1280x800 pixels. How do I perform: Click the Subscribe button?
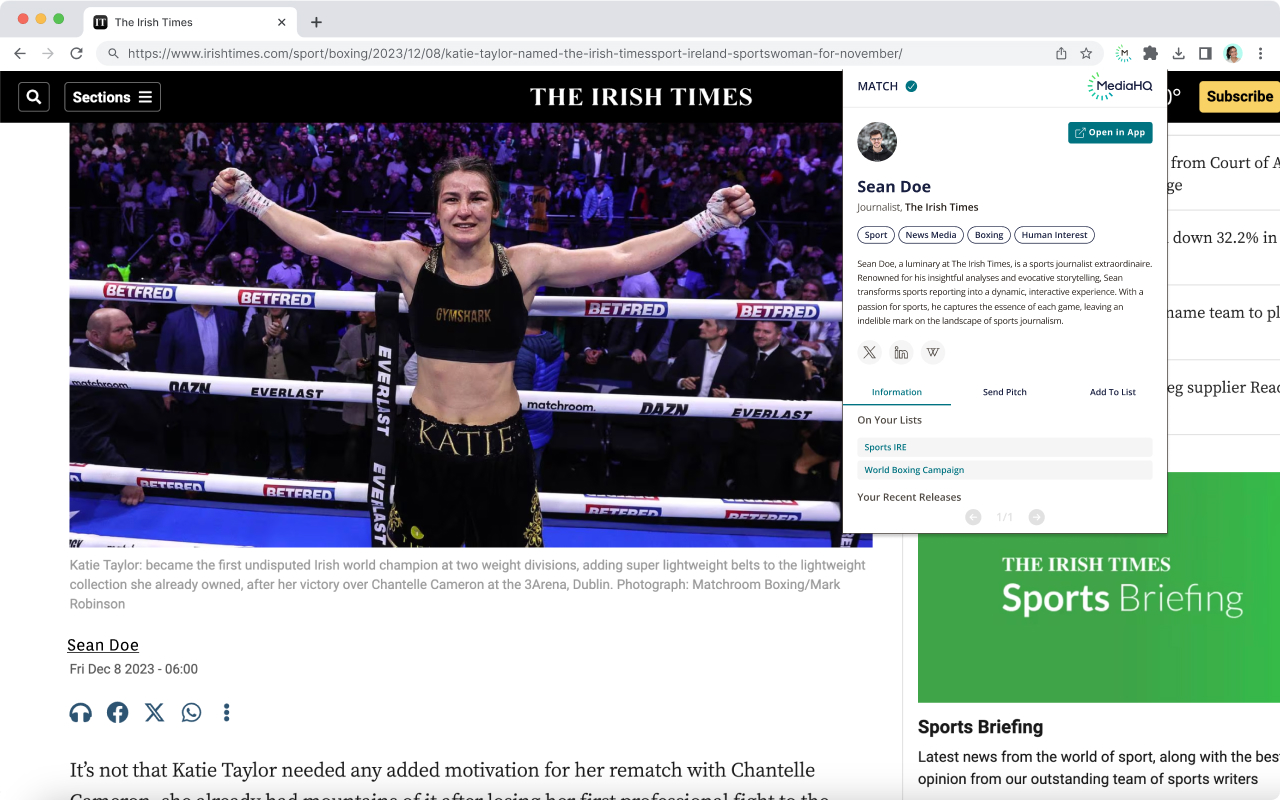point(1239,97)
